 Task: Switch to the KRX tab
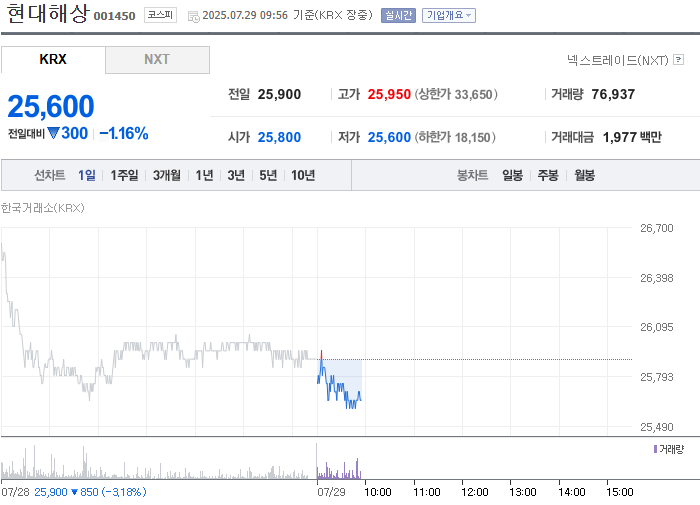click(53, 59)
